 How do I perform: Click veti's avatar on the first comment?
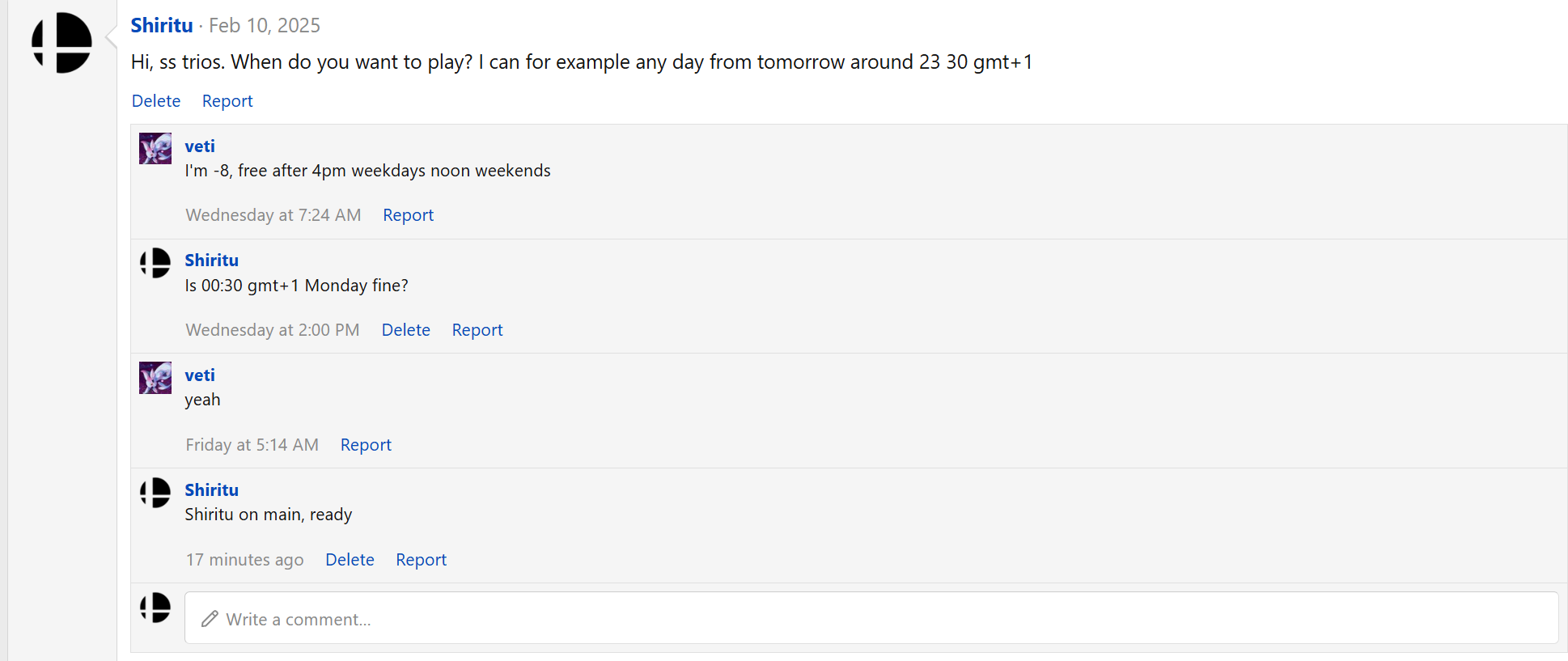pyautogui.click(x=155, y=149)
